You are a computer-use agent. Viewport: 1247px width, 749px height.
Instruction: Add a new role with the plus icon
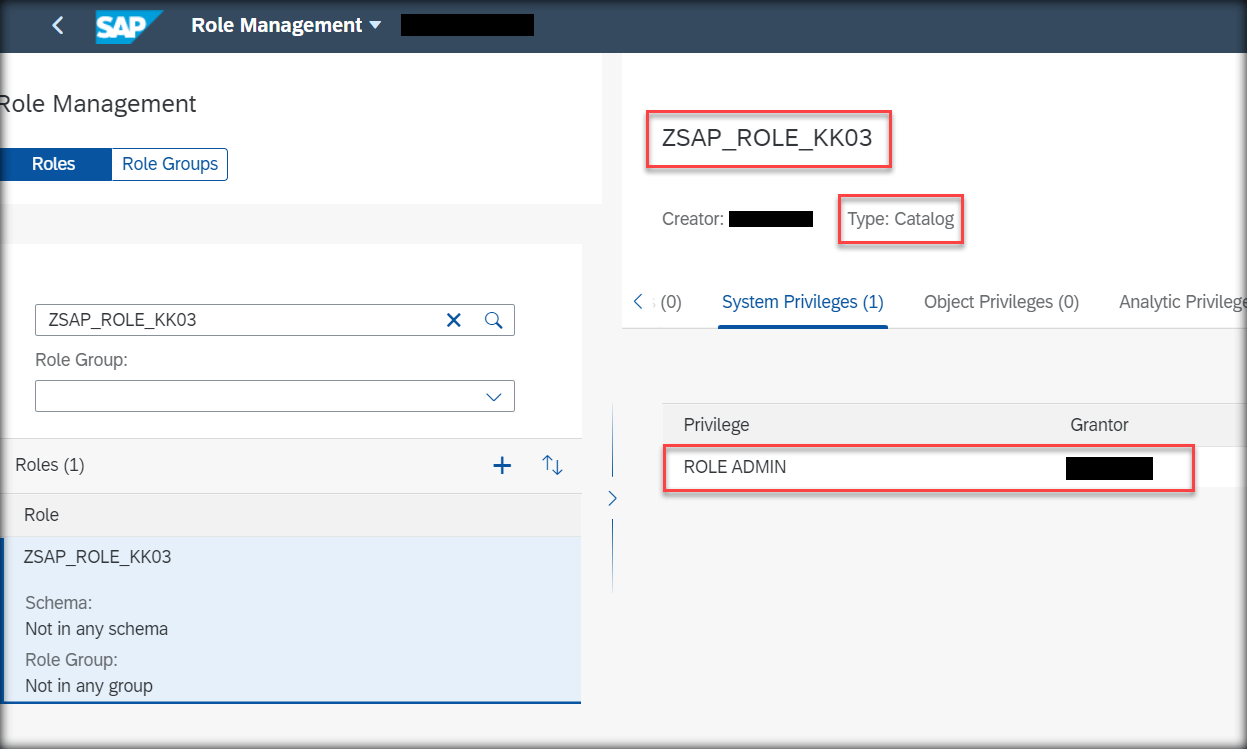(x=502, y=465)
